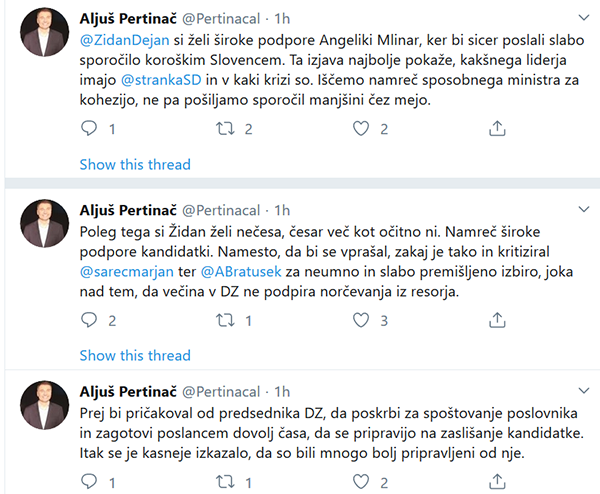Viewport: 600px width, 494px height.
Task: Like the second tweet with 3 likes
Action: [365, 321]
